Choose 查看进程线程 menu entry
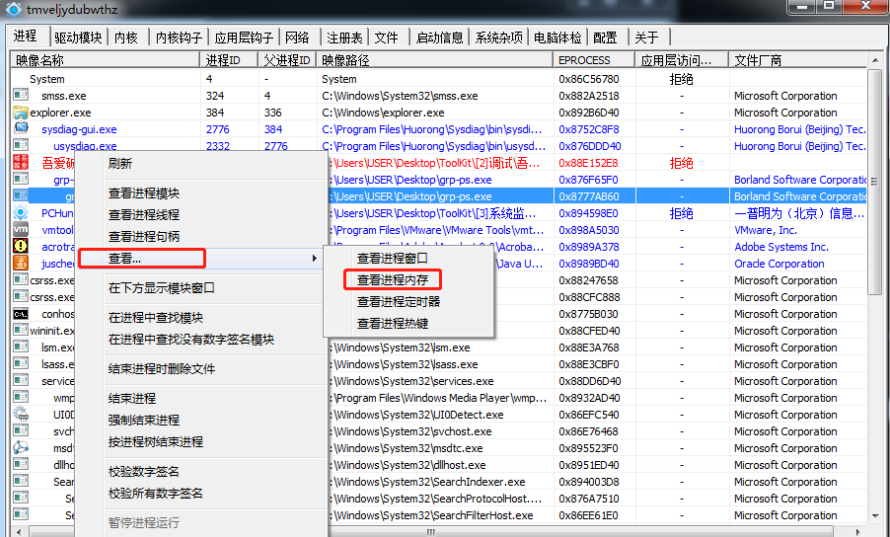The image size is (890, 537). (201, 215)
